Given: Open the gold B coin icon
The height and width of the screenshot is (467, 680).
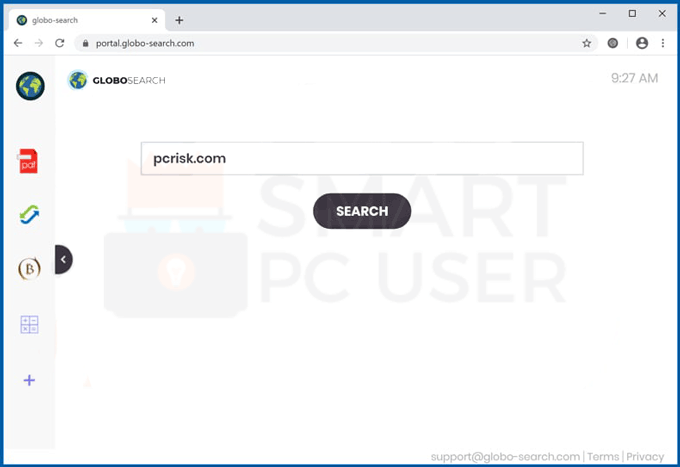Looking at the screenshot, I should (29, 269).
